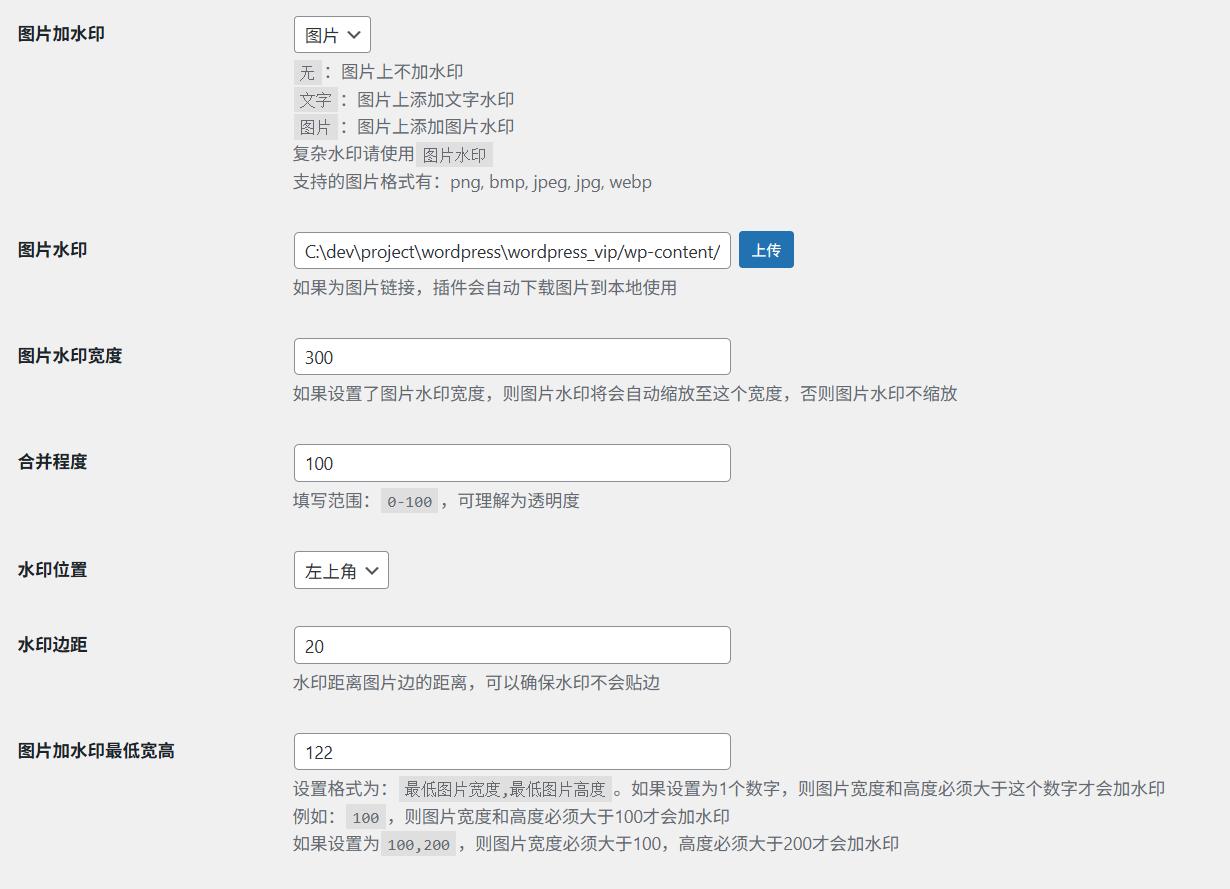The image size is (1230, 889).
Task: Click the 图片水印 tag after 复杂水印请使用
Action: pos(454,155)
